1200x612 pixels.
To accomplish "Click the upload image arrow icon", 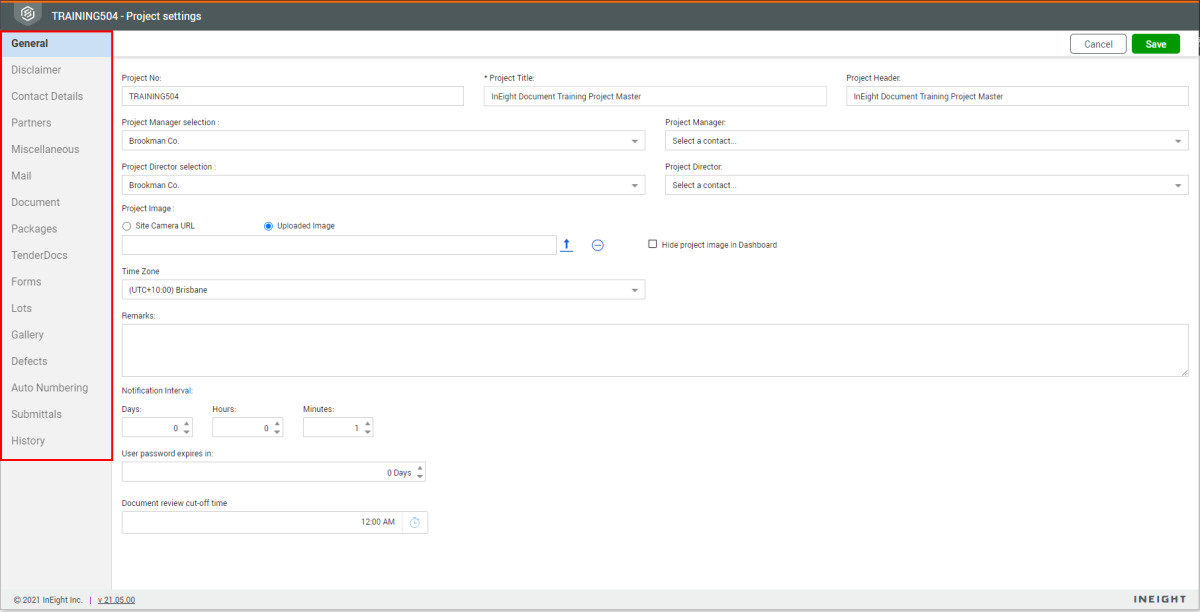I will pos(567,245).
